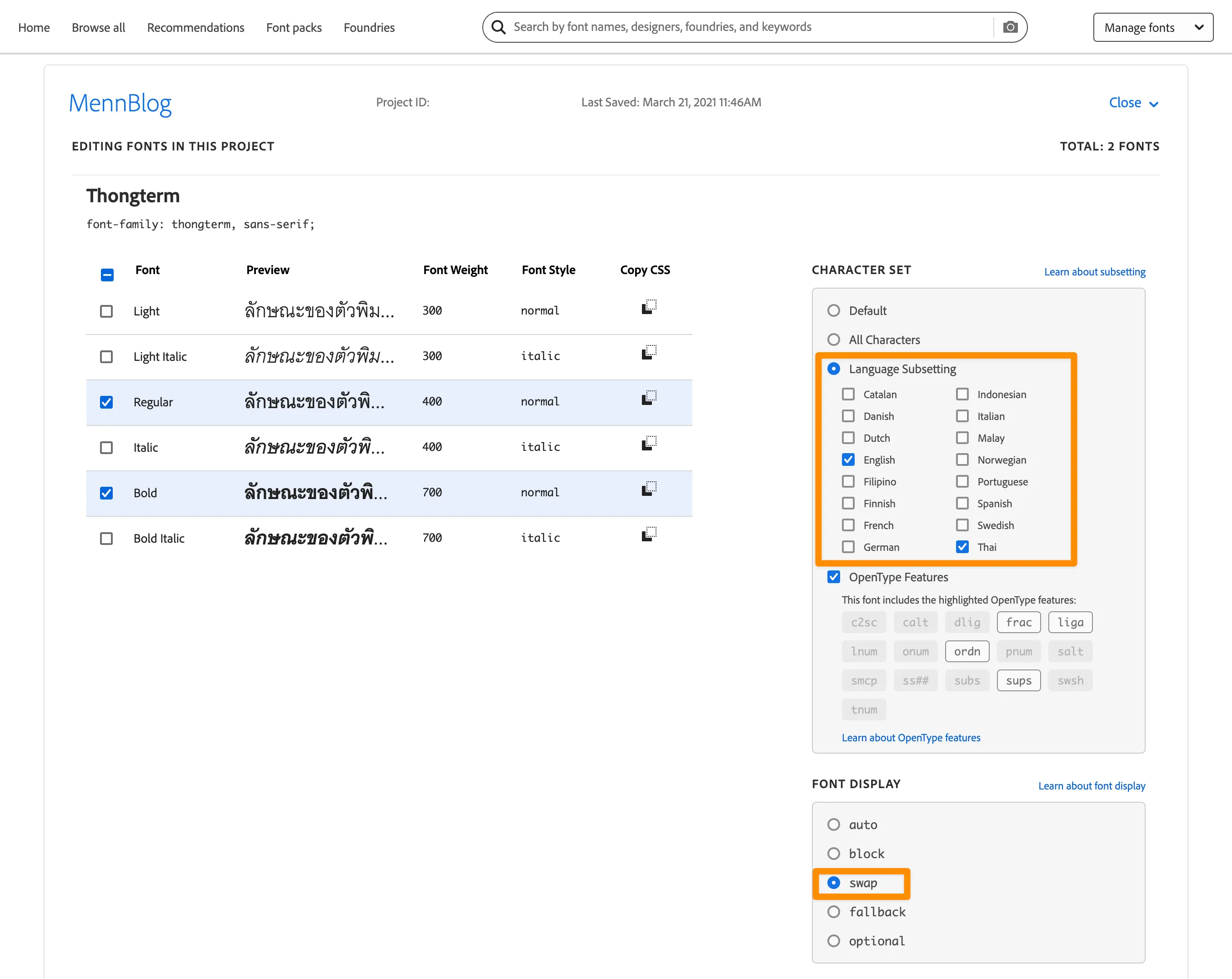Copy CSS for Regular font
Viewport: 1232px width, 979px height.
pyautogui.click(x=649, y=398)
